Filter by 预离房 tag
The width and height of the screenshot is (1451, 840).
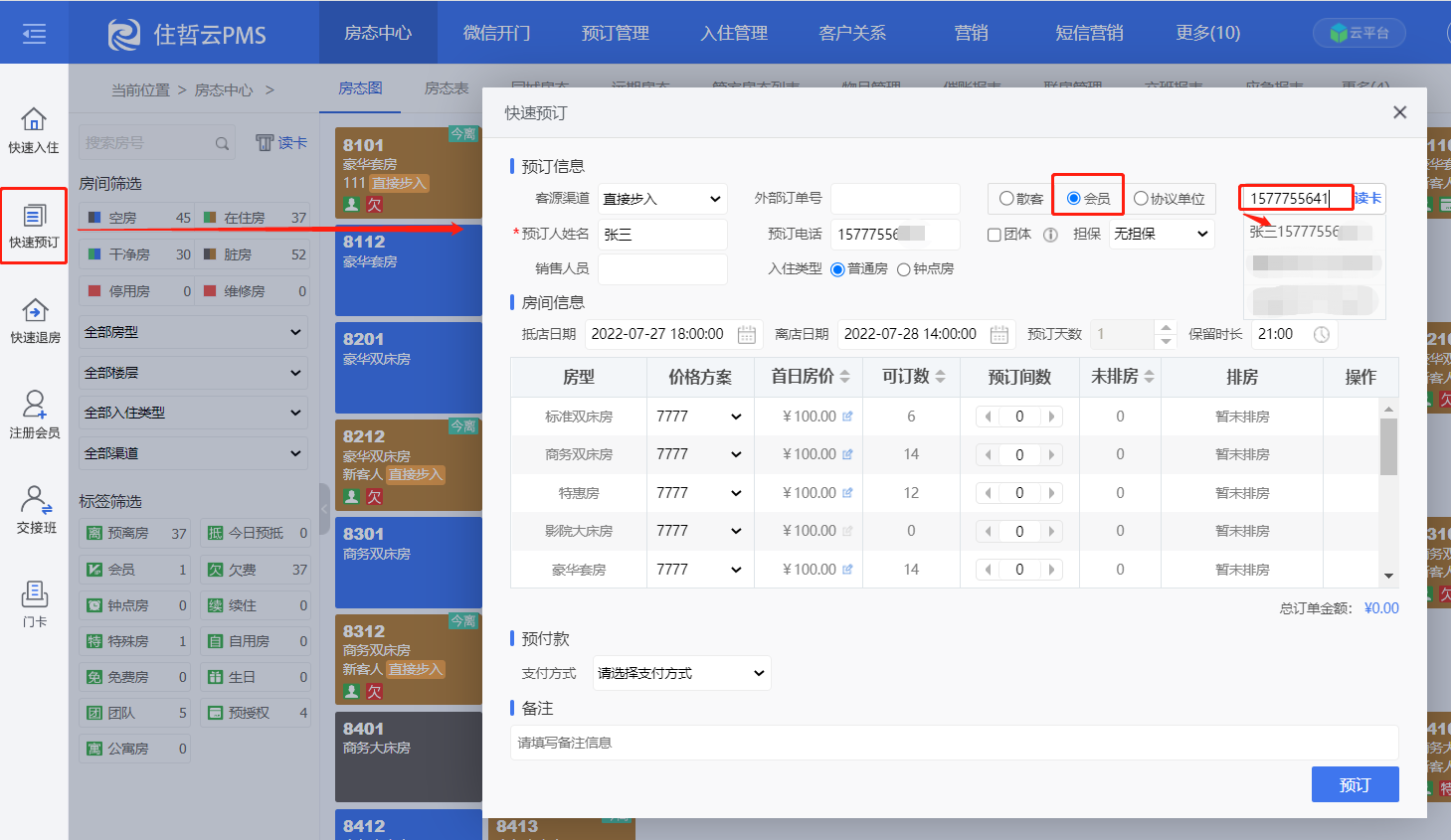click(134, 534)
